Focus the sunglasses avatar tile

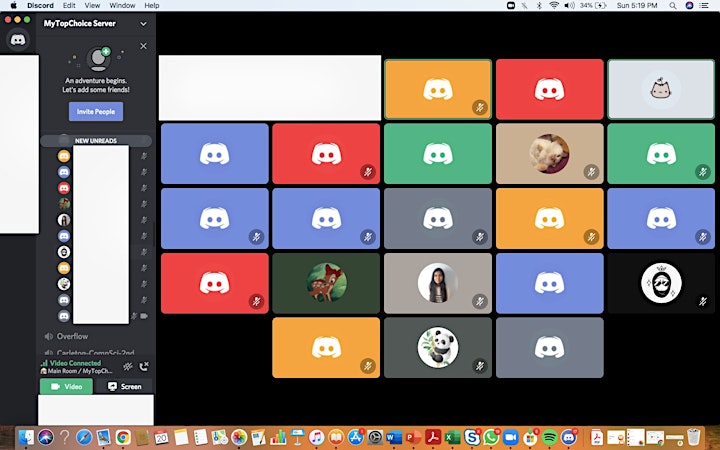pyautogui.click(x=661, y=283)
